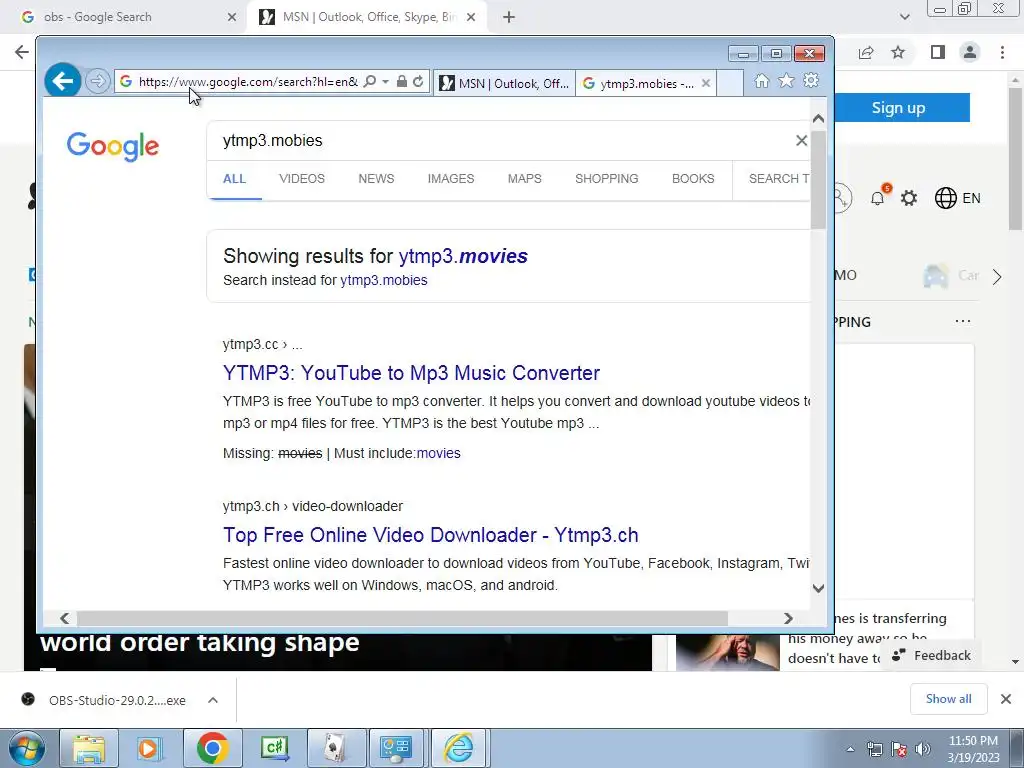Click the MSN Feedback button
Screen dimensions: 1024x768
click(931, 656)
